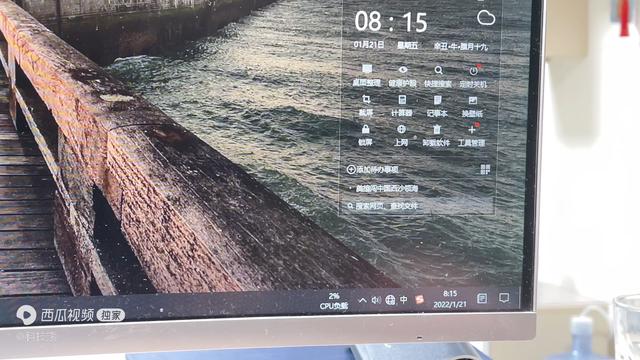640x360 pixels.
Task: Open 卸载软件 uninstall software tool
Action: point(436,136)
